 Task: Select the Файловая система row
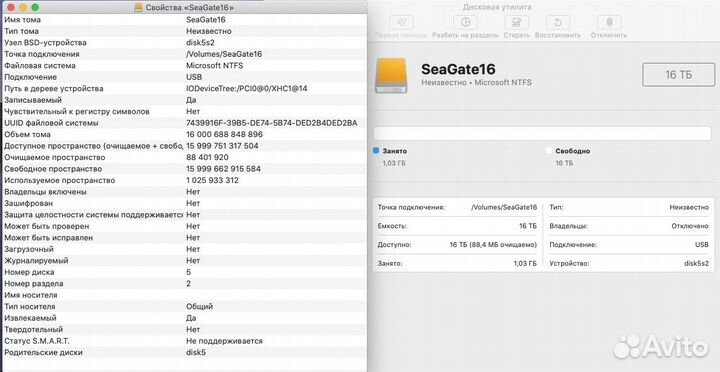click(184, 66)
